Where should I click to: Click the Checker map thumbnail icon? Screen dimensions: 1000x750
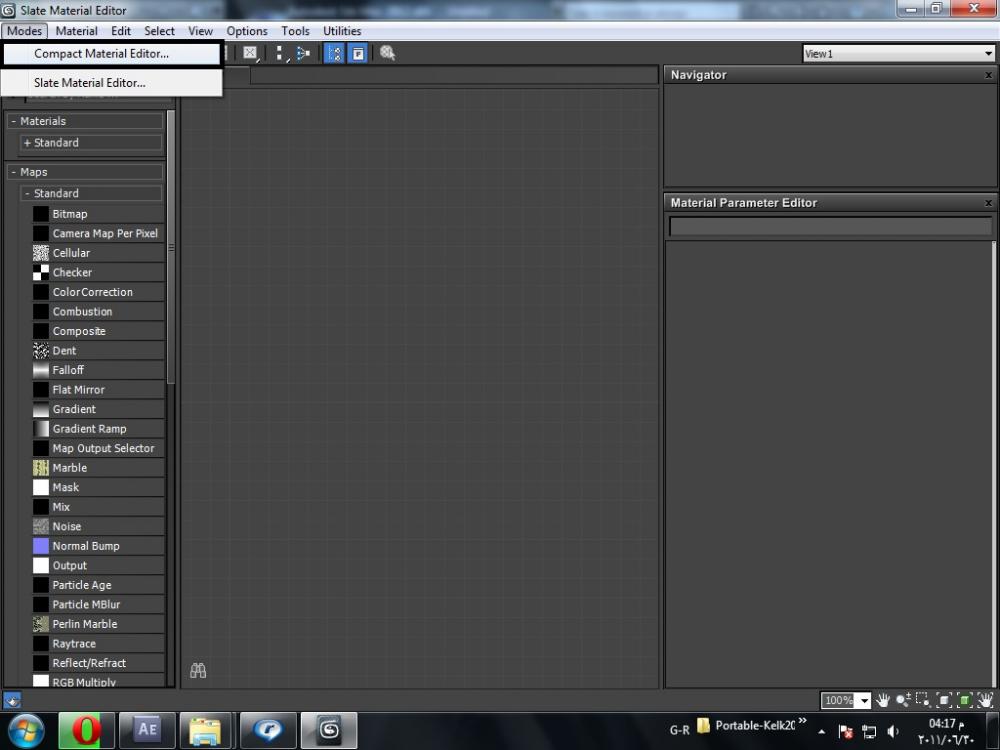pos(41,272)
